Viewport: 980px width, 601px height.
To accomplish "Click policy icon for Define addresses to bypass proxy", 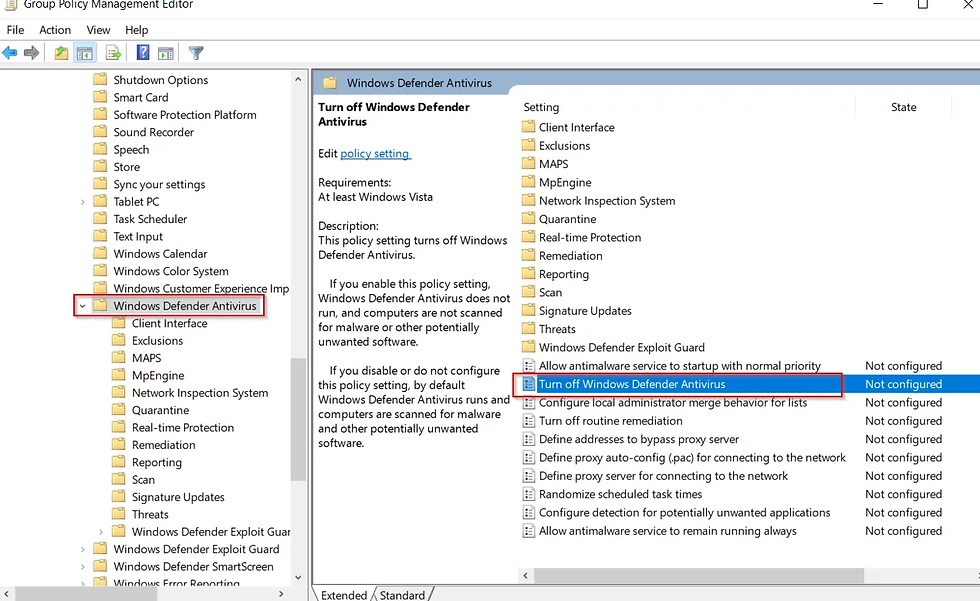I will pyautogui.click(x=529, y=439).
